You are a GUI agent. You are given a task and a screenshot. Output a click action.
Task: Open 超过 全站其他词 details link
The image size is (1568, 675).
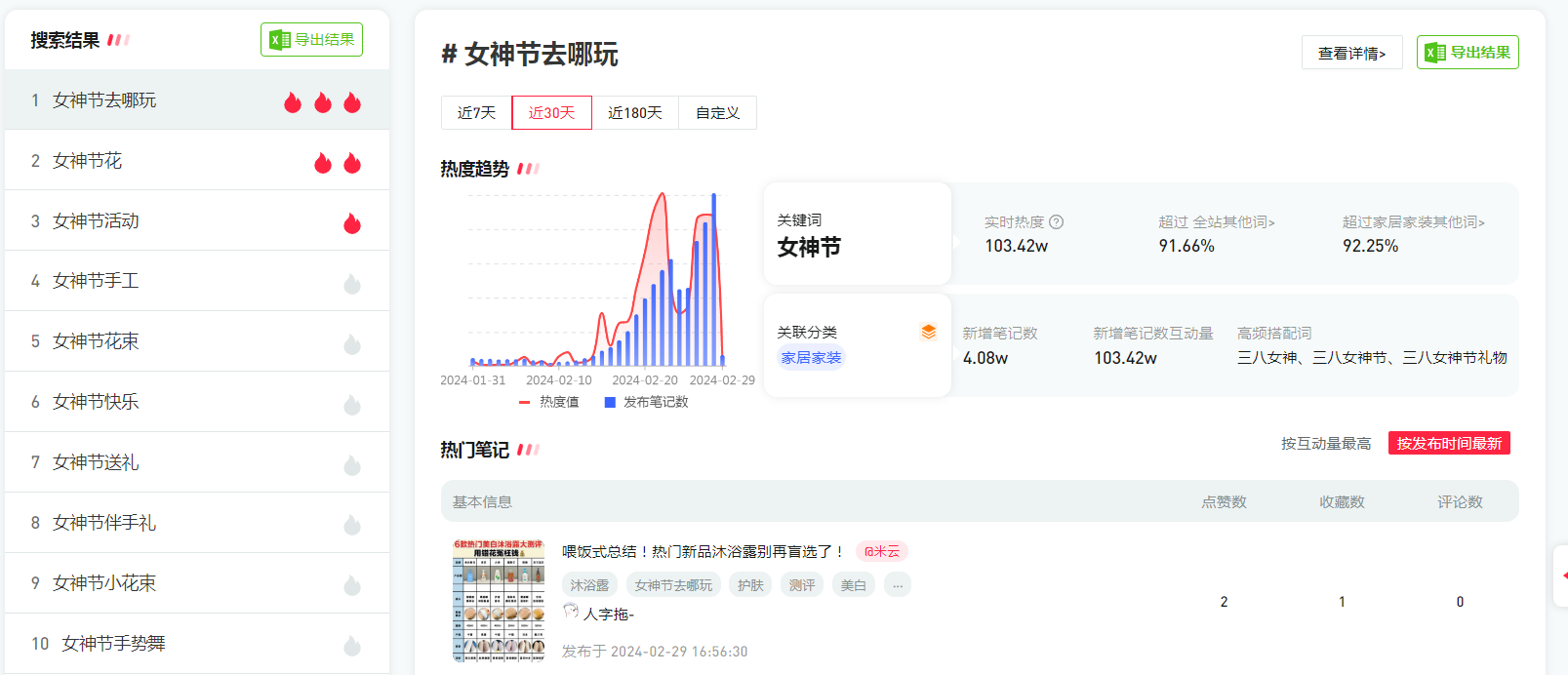(1216, 222)
